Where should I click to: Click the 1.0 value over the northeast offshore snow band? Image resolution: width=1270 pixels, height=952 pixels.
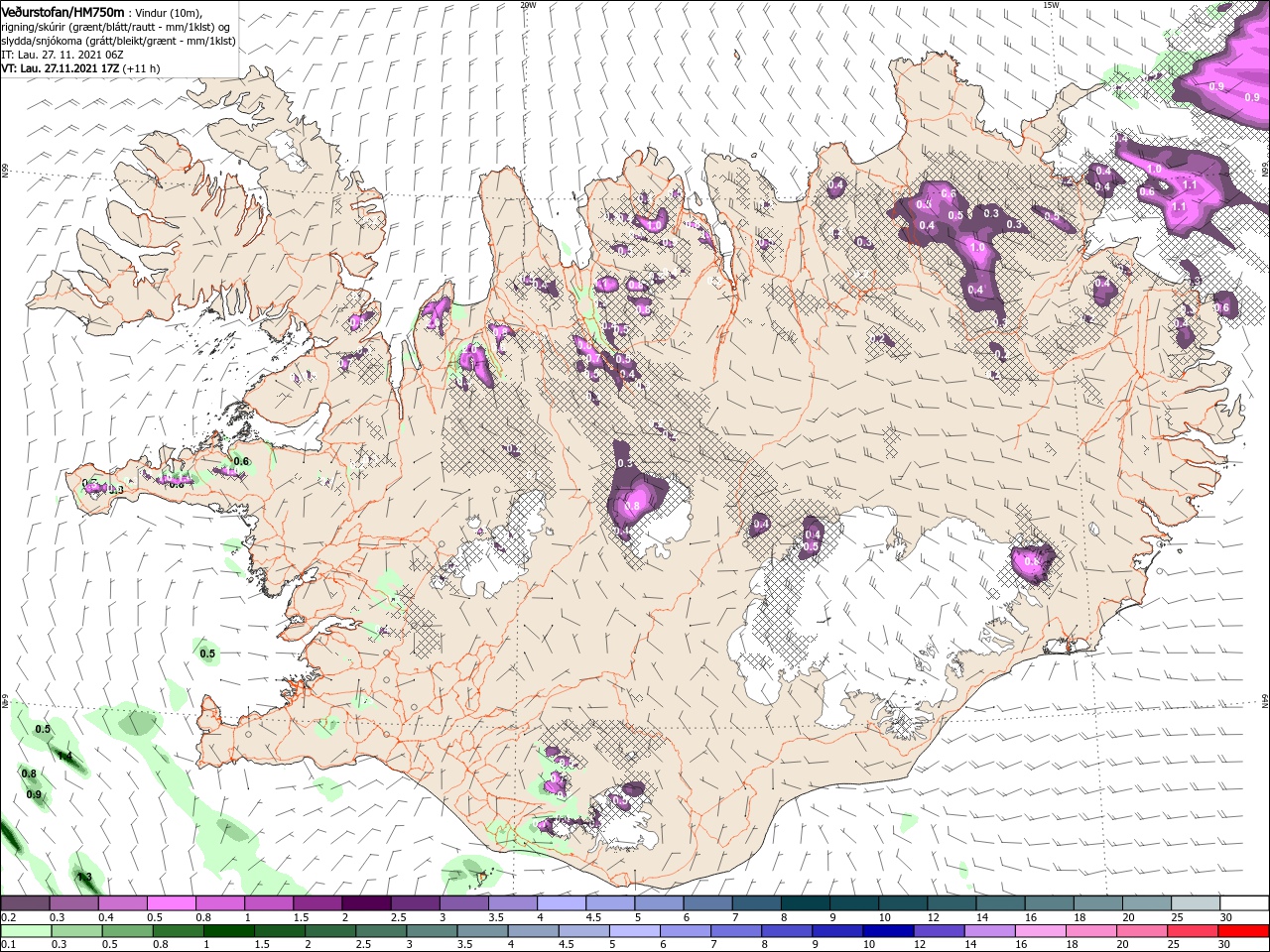tap(1154, 169)
